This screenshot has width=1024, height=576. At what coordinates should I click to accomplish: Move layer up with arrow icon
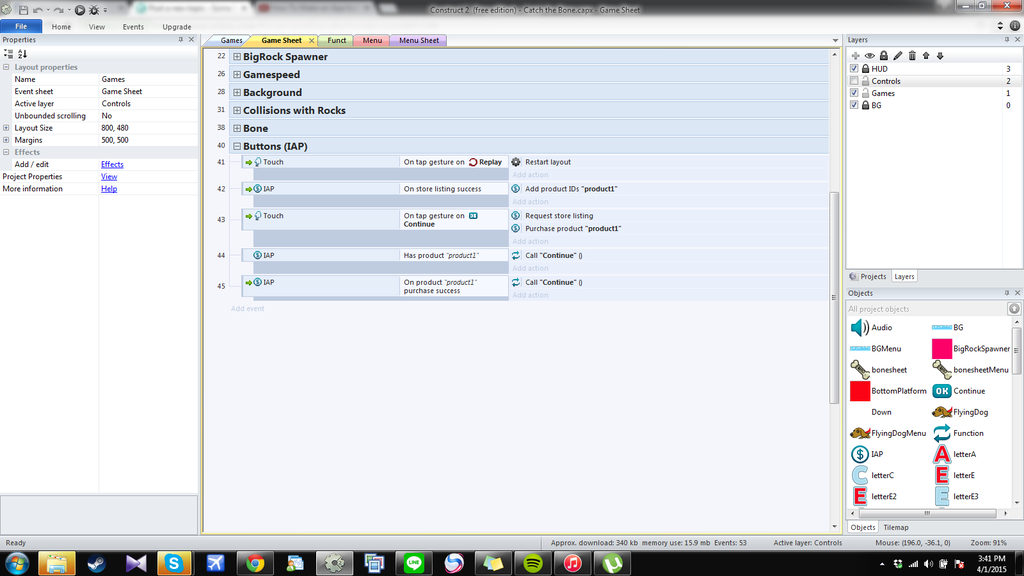926,55
